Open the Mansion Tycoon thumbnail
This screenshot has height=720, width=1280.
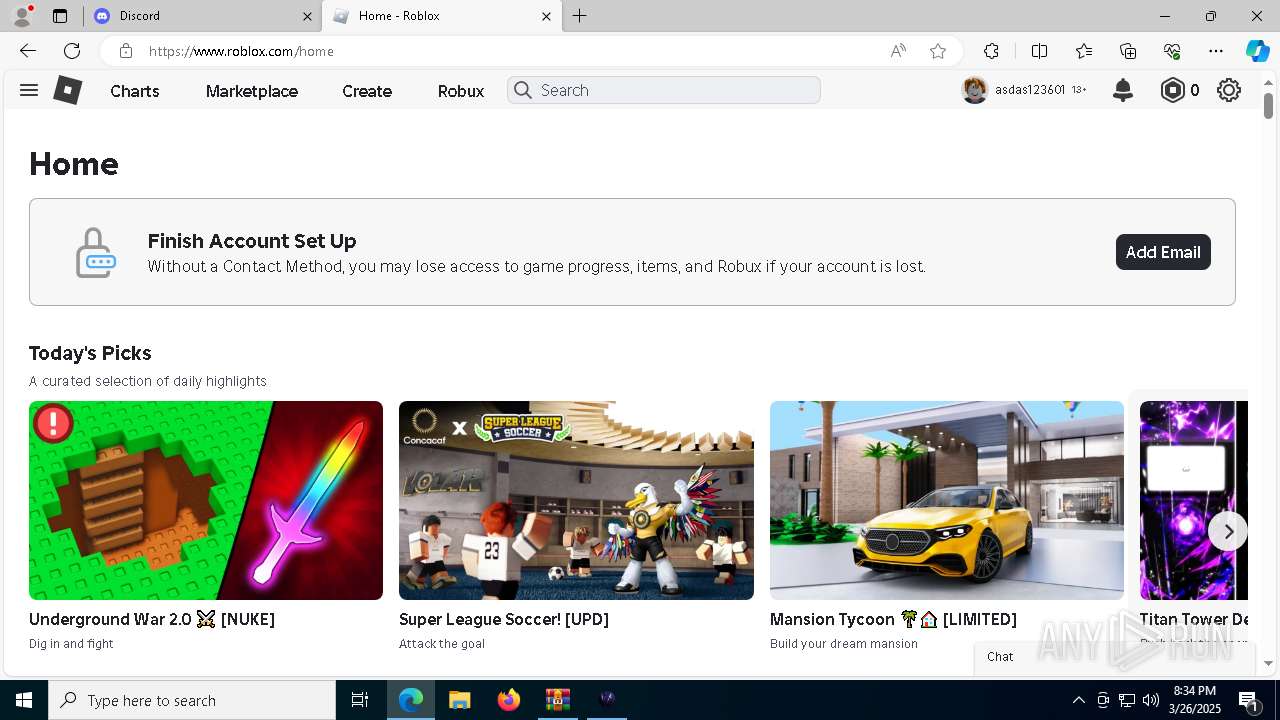pos(947,500)
